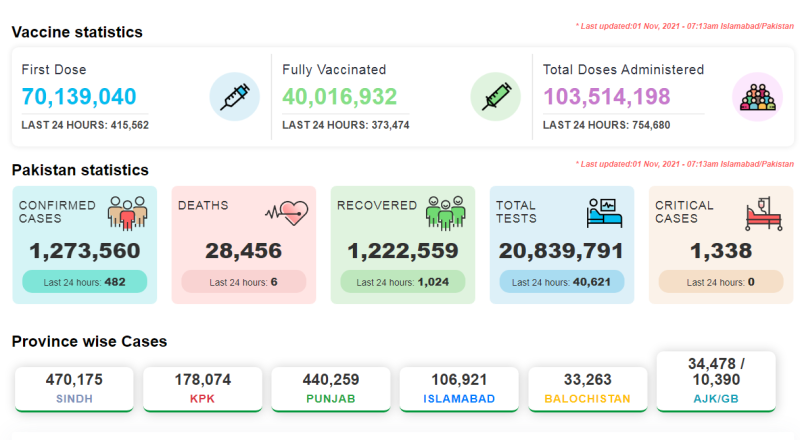Click the First Dose syringe icon
The width and height of the screenshot is (800, 440).
click(x=234, y=97)
